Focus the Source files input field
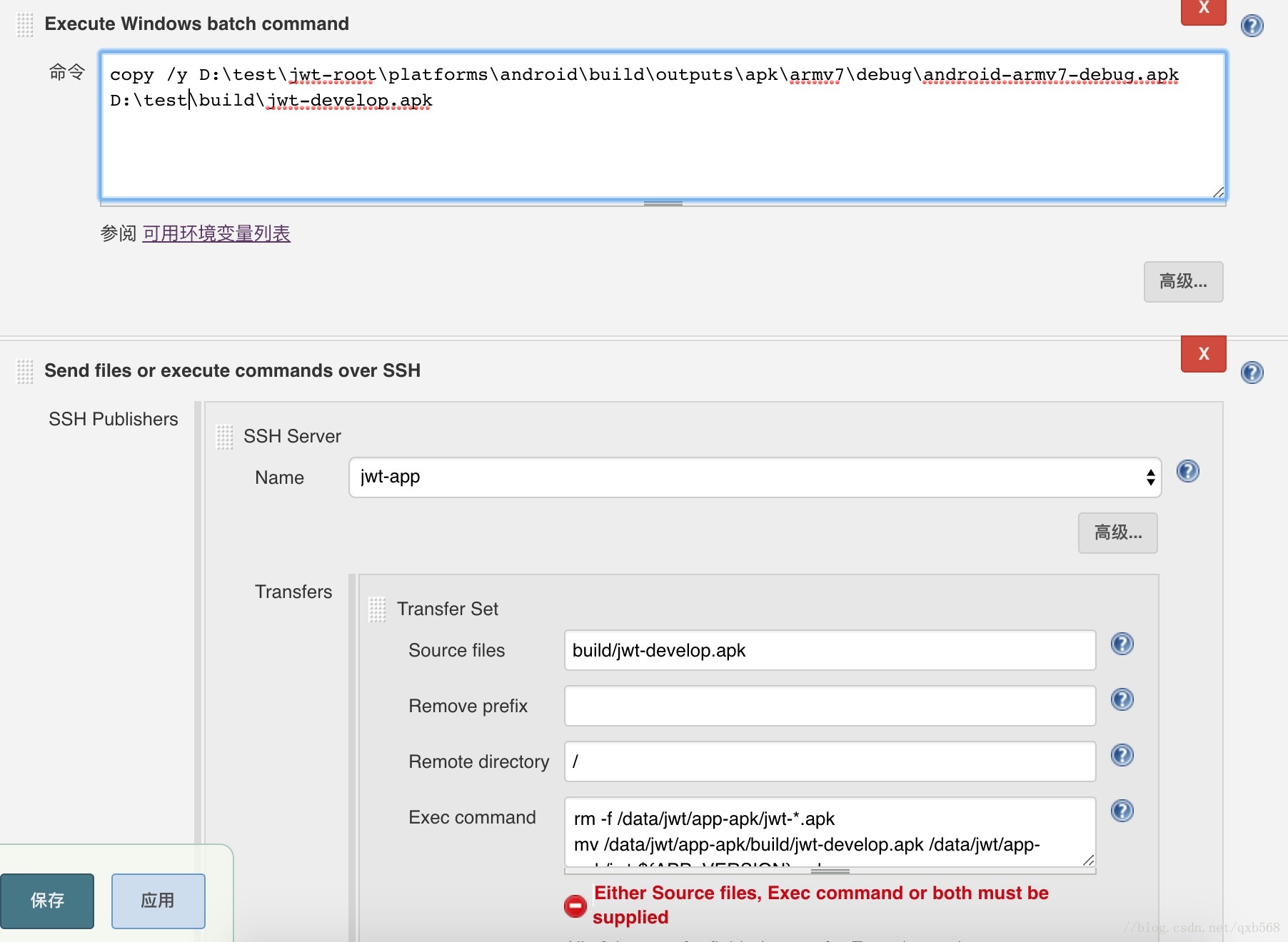 pyautogui.click(x=830, y=650)
